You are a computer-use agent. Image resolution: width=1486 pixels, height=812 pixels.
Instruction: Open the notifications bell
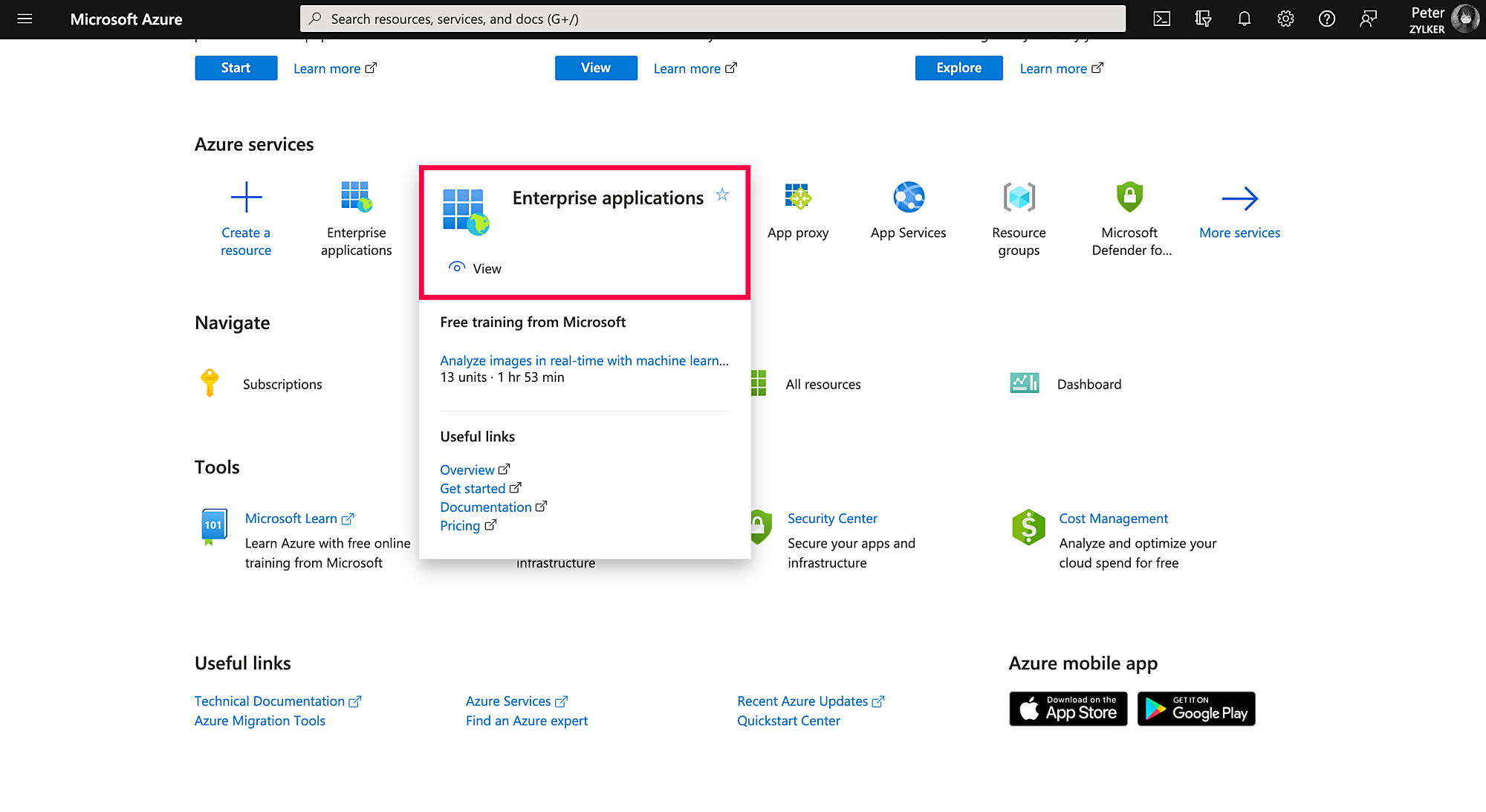pos(1244,19)
